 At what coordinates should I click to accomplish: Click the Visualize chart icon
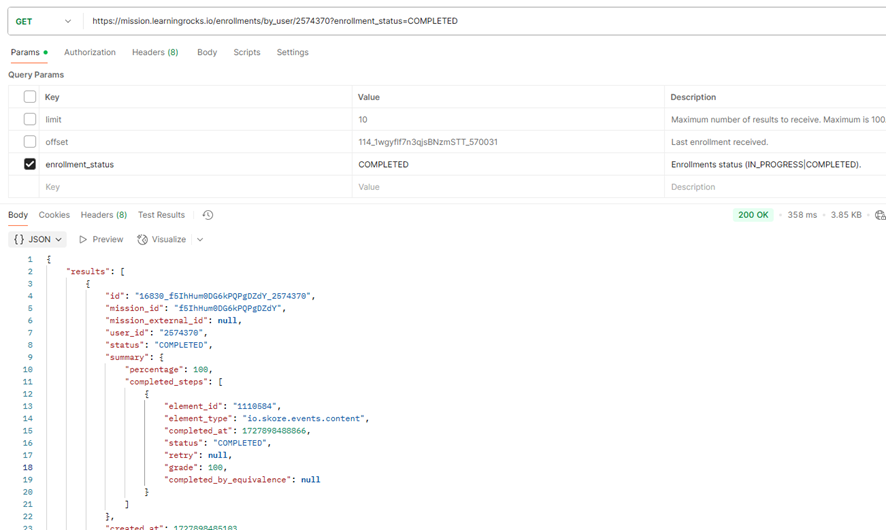click(x=143, y=240)
